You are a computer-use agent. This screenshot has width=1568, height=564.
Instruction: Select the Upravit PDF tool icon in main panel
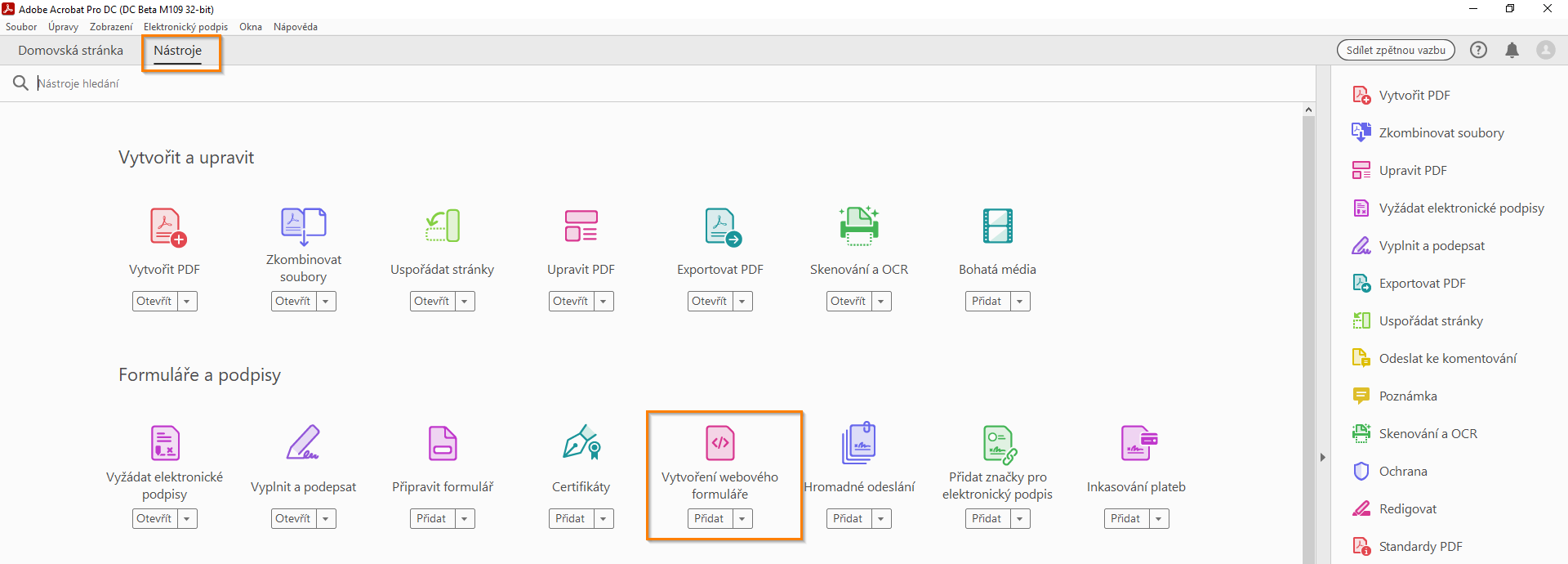tap(581, 226)
